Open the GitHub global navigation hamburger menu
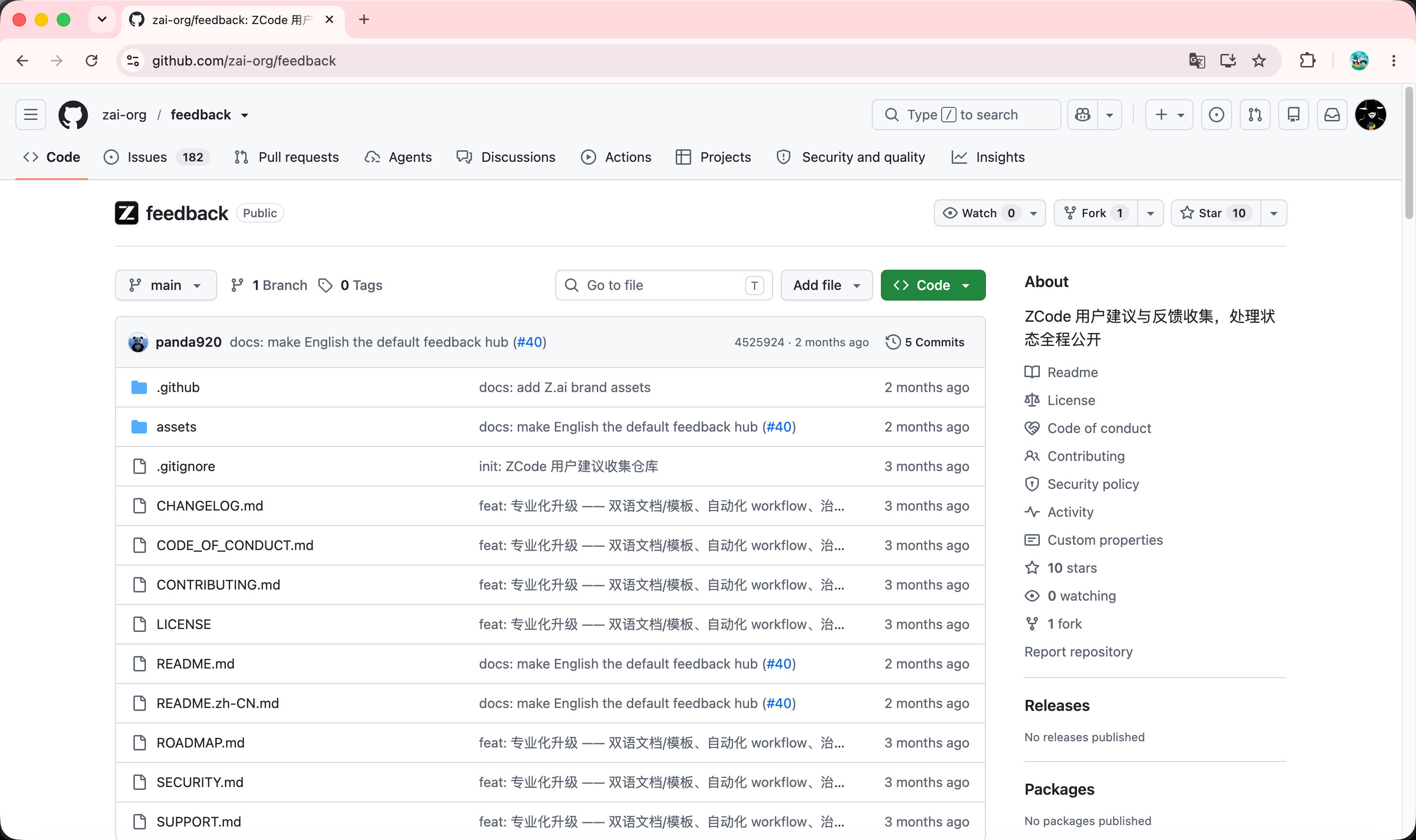 (30, 115)
